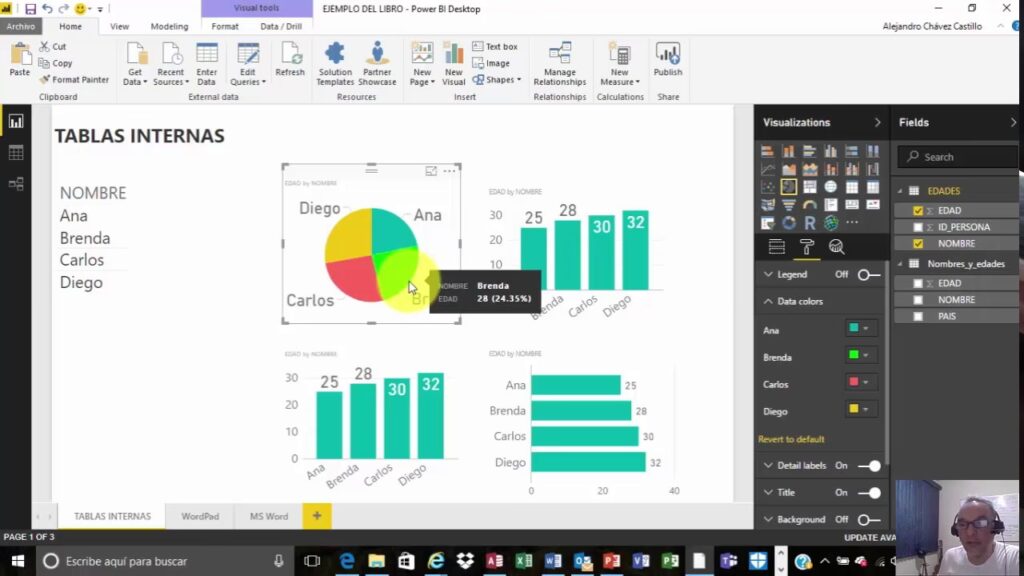Click Revert to default link
Image resolution: width=1024 pixels, height=576 pixels.
[x=791, y=439]
